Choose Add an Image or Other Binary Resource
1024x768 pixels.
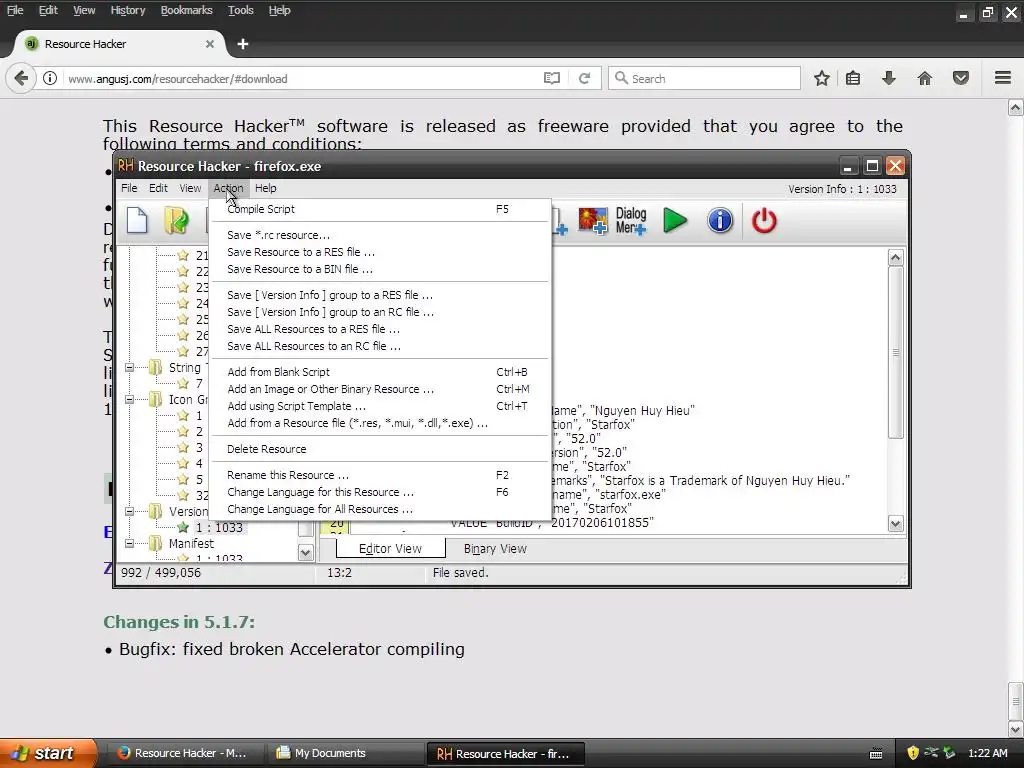pos(379,389)
